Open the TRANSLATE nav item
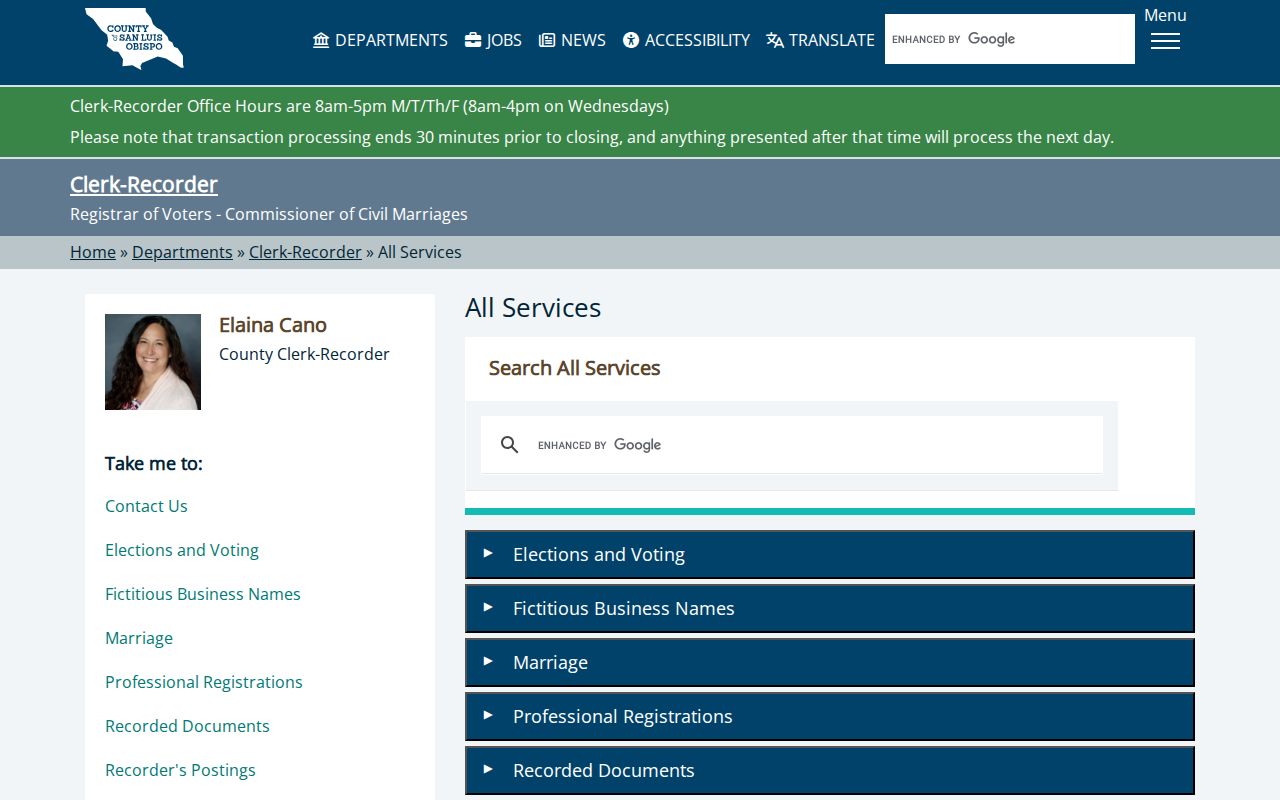1280x800 pixels. [x=820, y=40]
